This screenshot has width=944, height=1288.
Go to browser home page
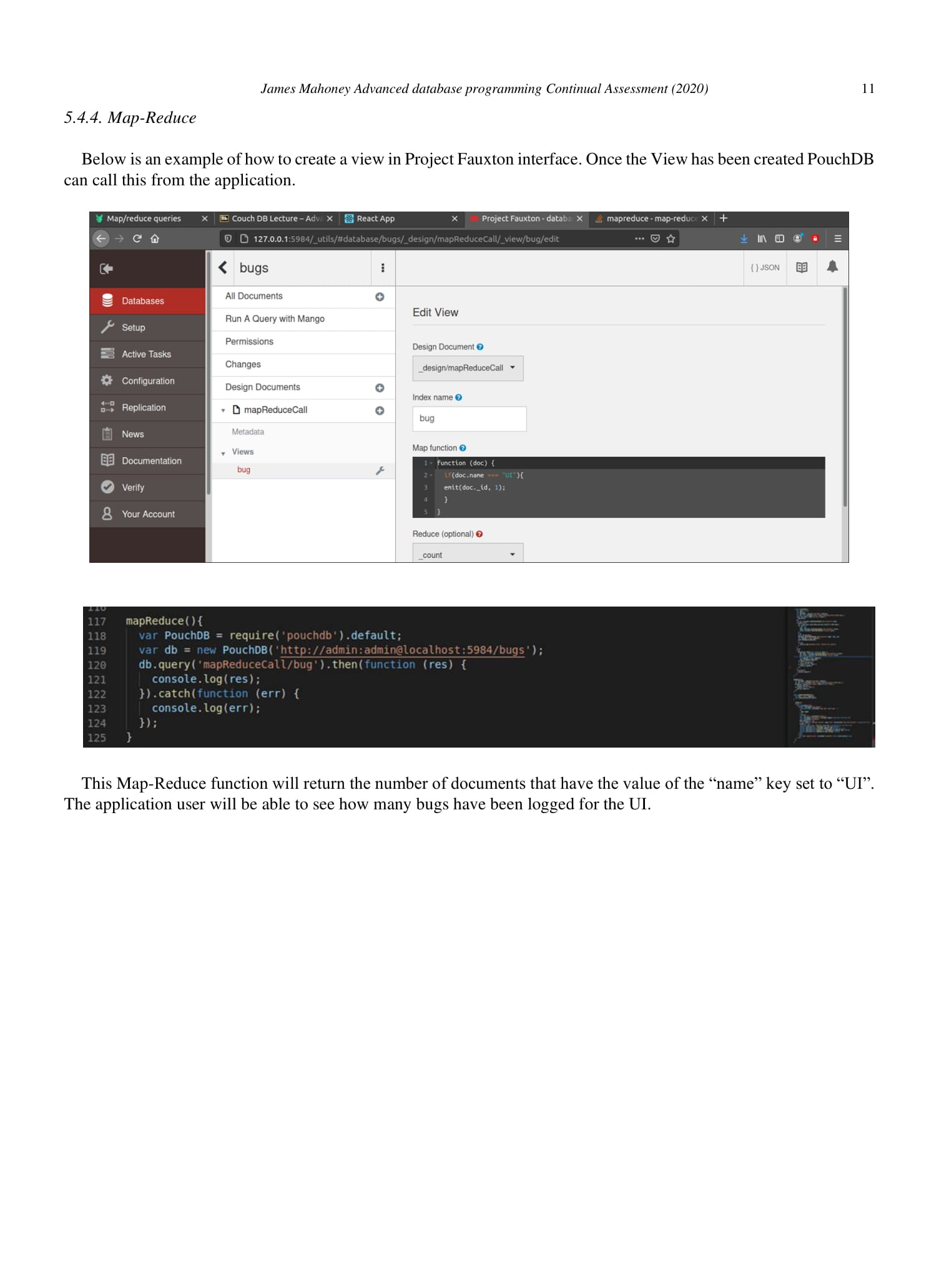pos(155,238)
